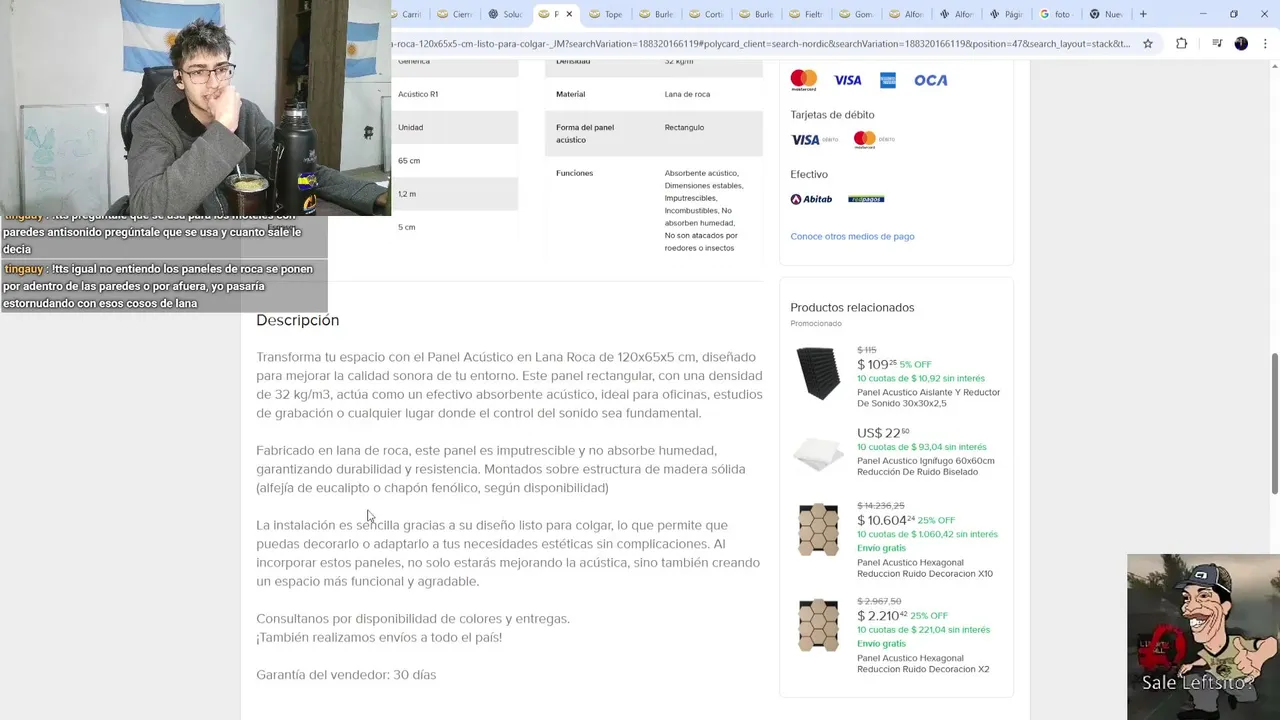Click the OCA card logo
1280x720 pixels.
(x=930, y=80)
